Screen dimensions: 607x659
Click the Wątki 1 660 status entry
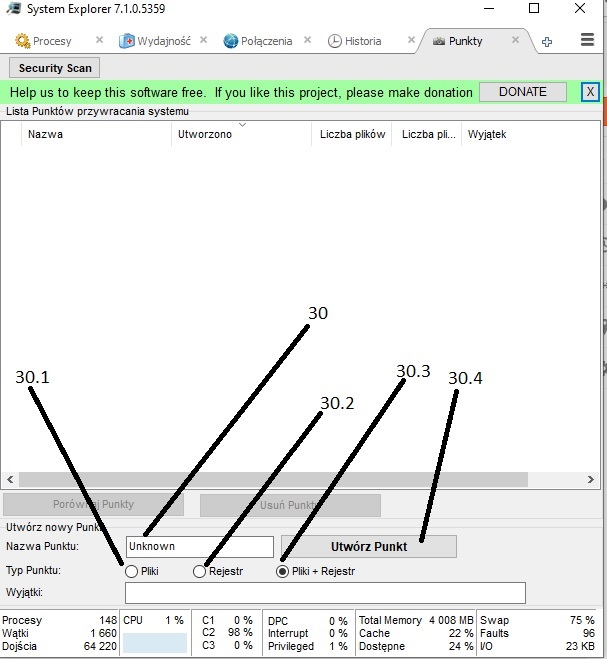click(x=59, y=633)
